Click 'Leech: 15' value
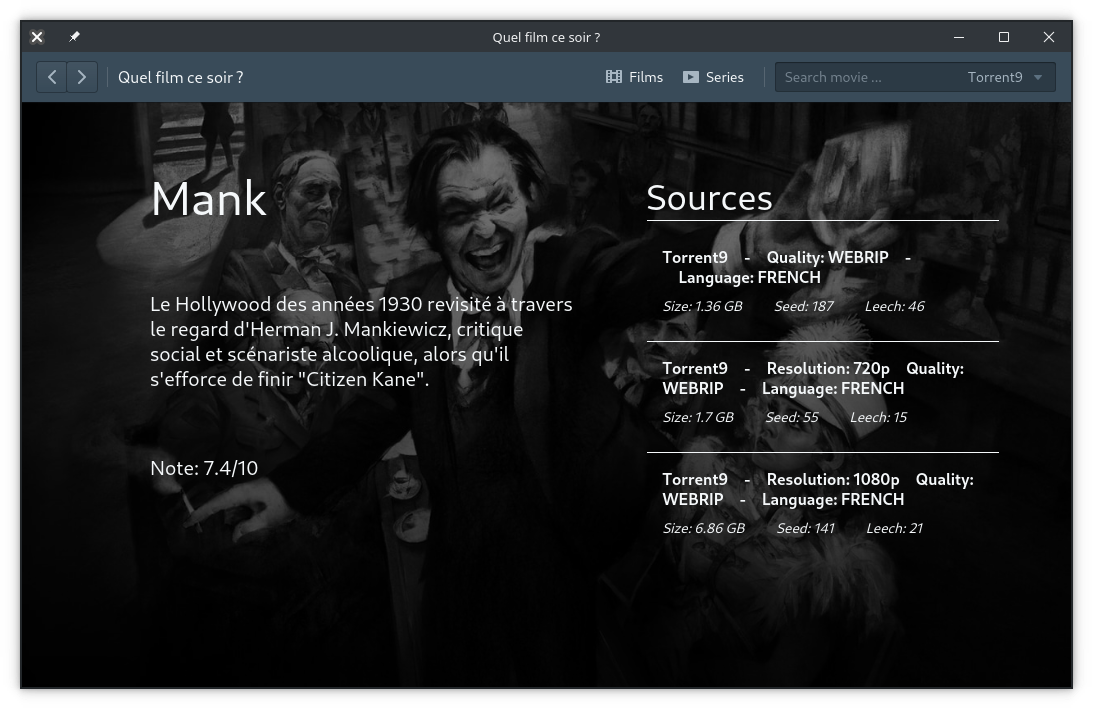 point(878,417)
